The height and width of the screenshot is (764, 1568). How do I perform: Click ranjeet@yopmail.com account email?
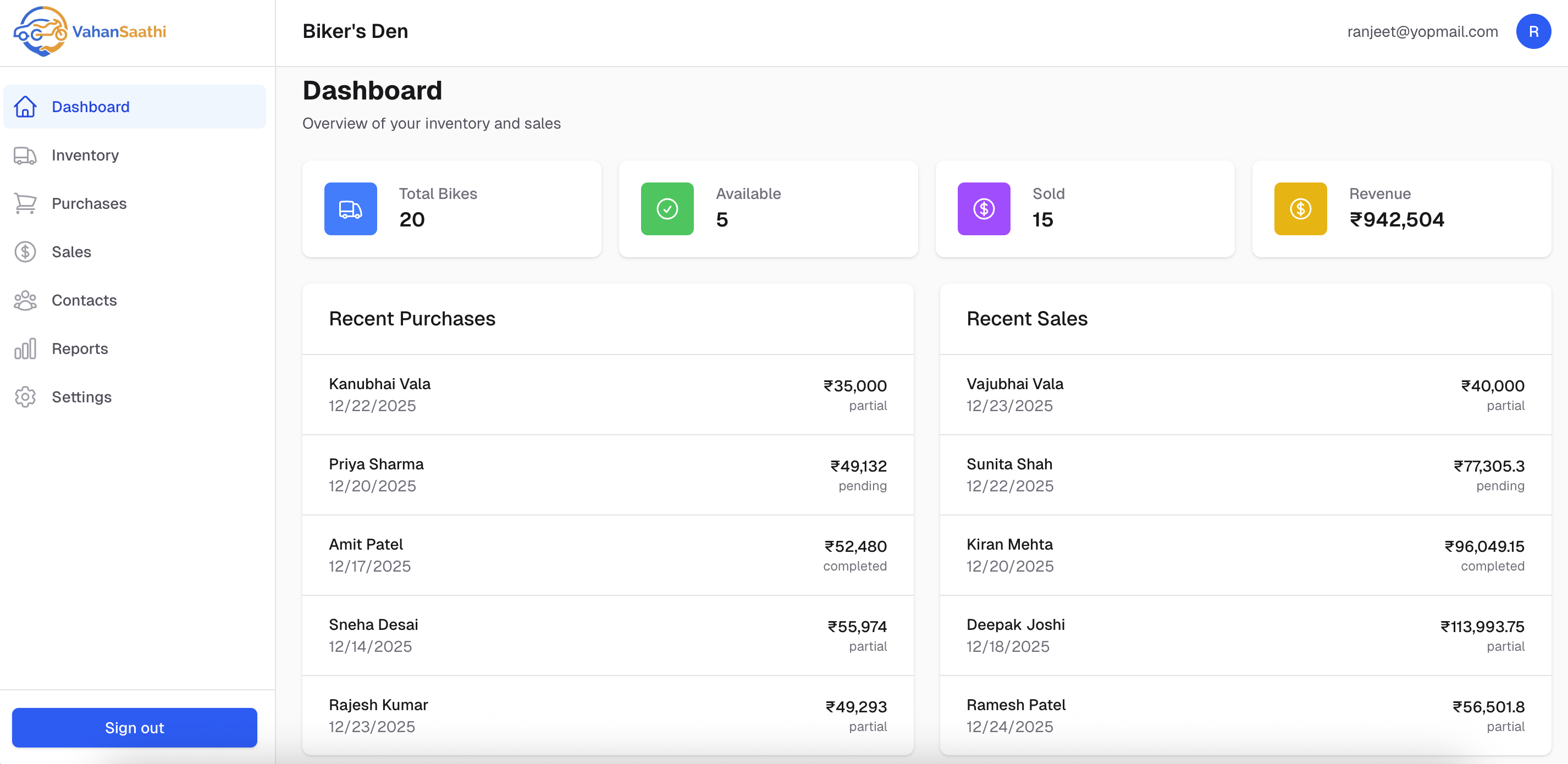pyautogui.click(x=1422, y=32)
